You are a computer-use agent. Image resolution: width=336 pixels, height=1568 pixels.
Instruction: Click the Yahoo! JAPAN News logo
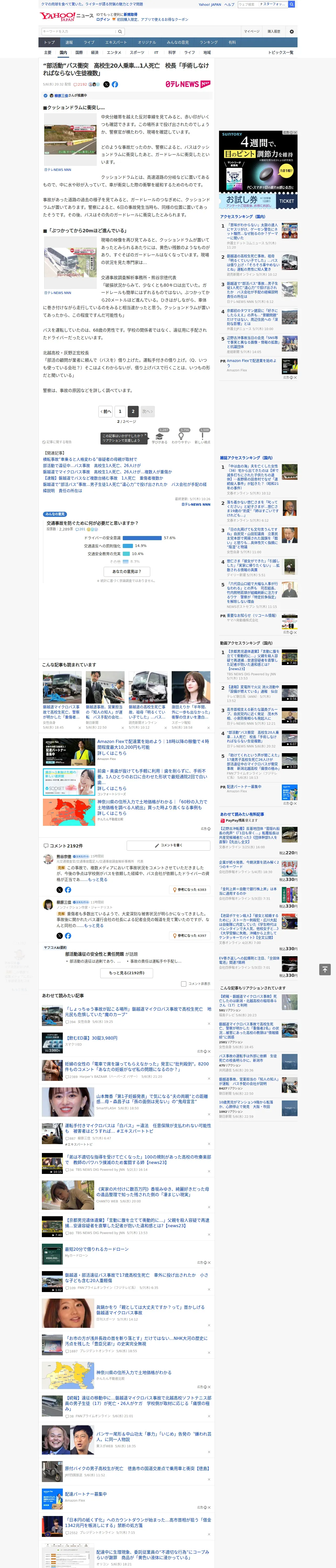coord(66,16)
